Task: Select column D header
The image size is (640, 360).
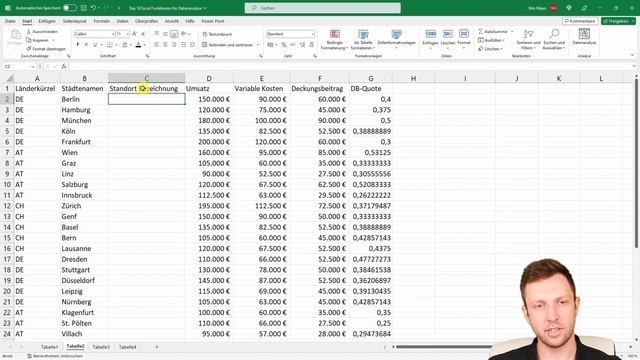Action: [209, 78]
